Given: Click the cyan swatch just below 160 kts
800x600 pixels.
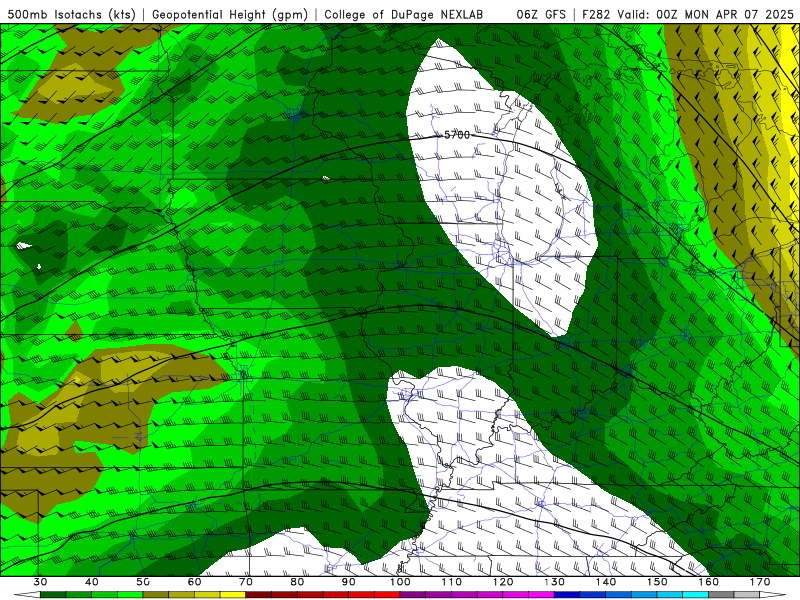Looking at the screenshot, I should click(695, 595).
